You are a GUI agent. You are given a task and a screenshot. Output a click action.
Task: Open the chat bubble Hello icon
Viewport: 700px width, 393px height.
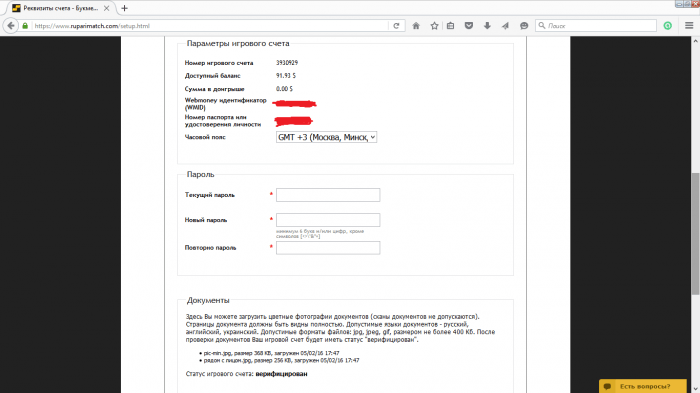(524, 26)
